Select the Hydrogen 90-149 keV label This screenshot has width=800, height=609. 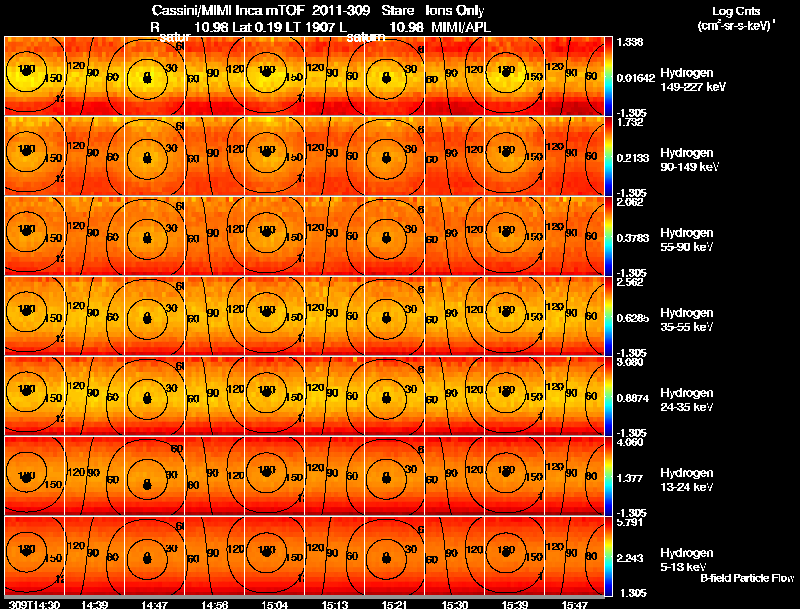point(689,160)
